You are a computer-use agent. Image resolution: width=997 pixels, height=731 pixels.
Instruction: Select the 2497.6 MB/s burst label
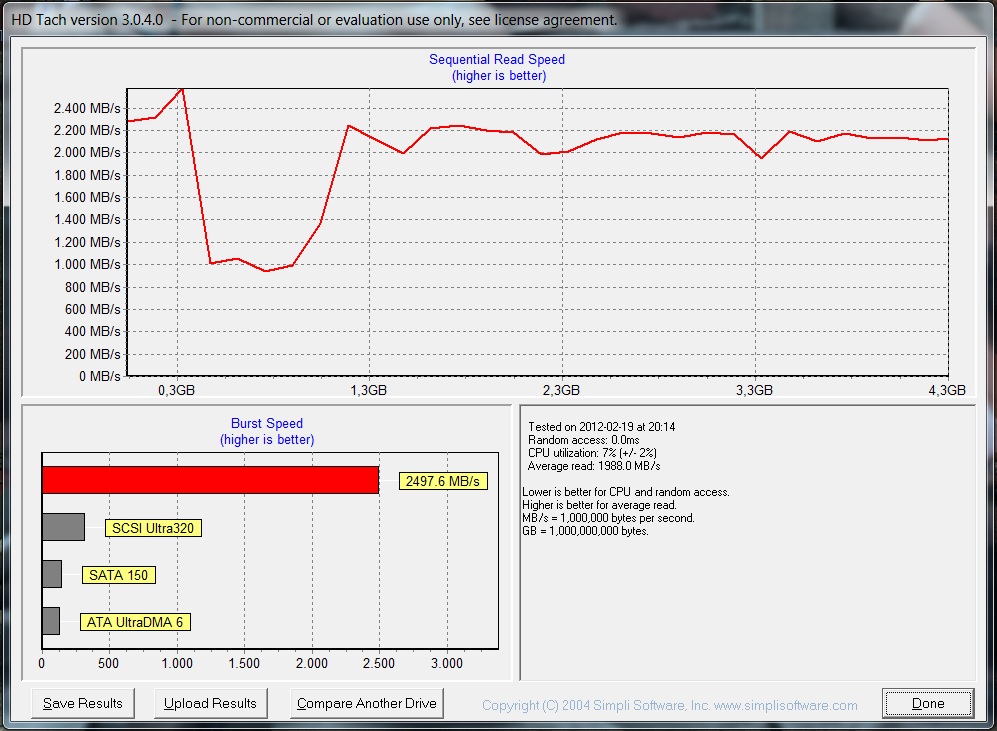(x=443, y=481)
